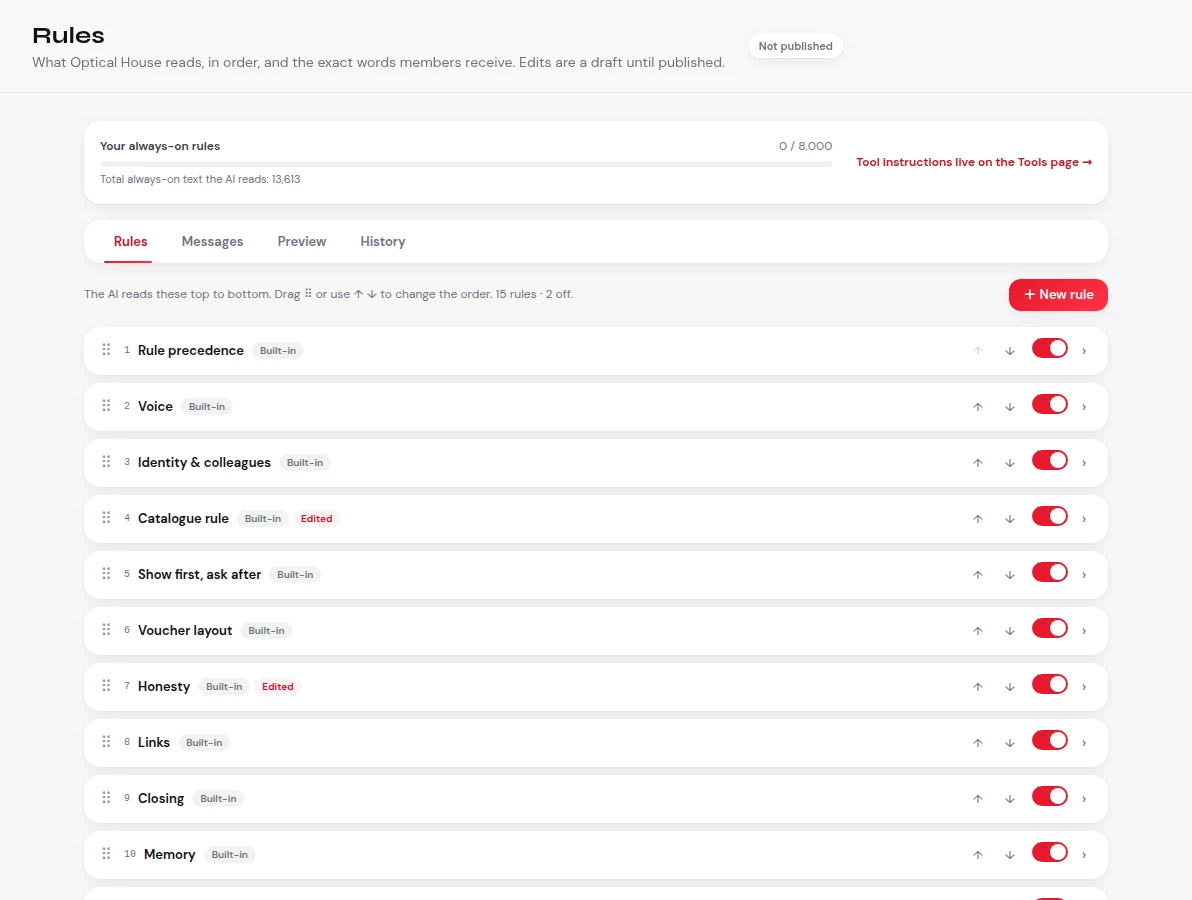Screen dimensions: 1192x900
Task: Click drag handle for Voice rule
Action: pyautogui.click(x=106, y=406)
